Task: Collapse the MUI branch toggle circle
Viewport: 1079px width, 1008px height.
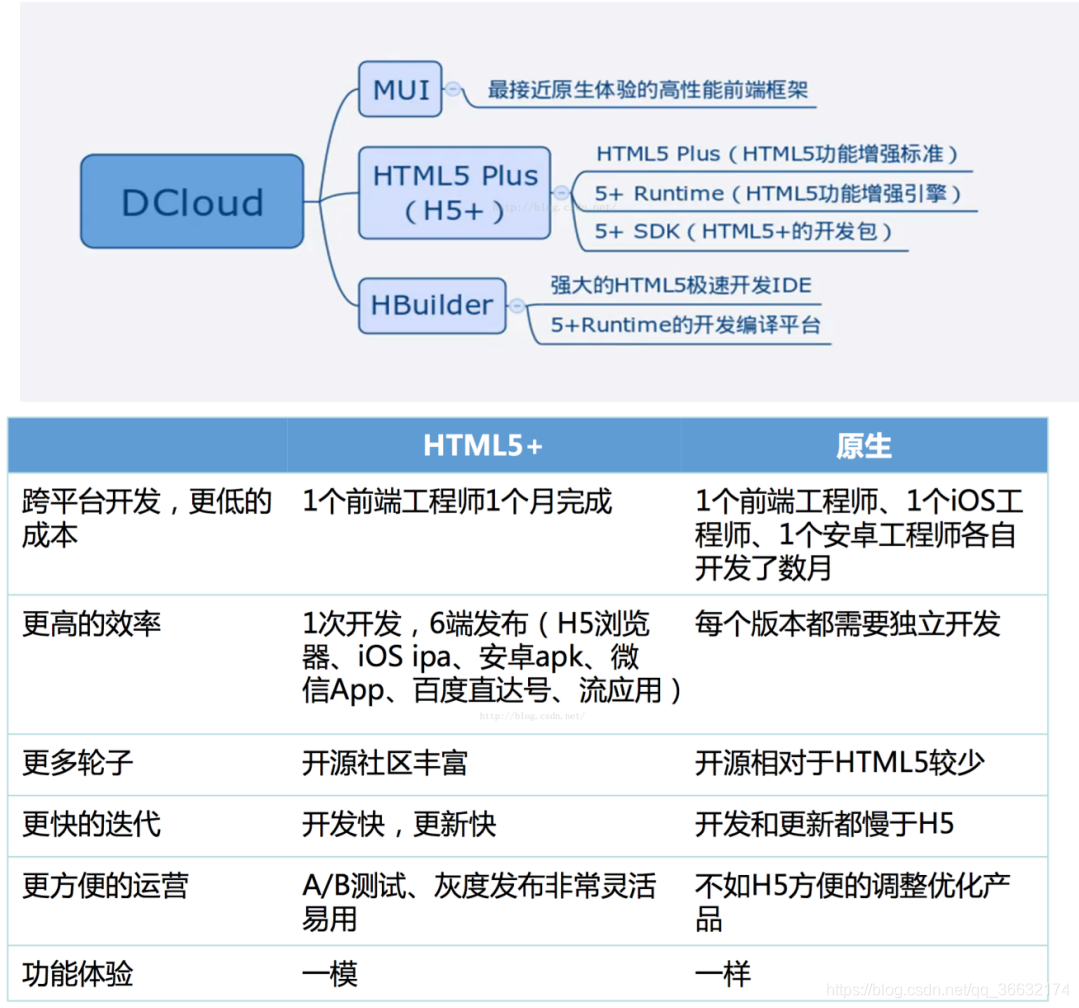Action: (x=453, y=89)
